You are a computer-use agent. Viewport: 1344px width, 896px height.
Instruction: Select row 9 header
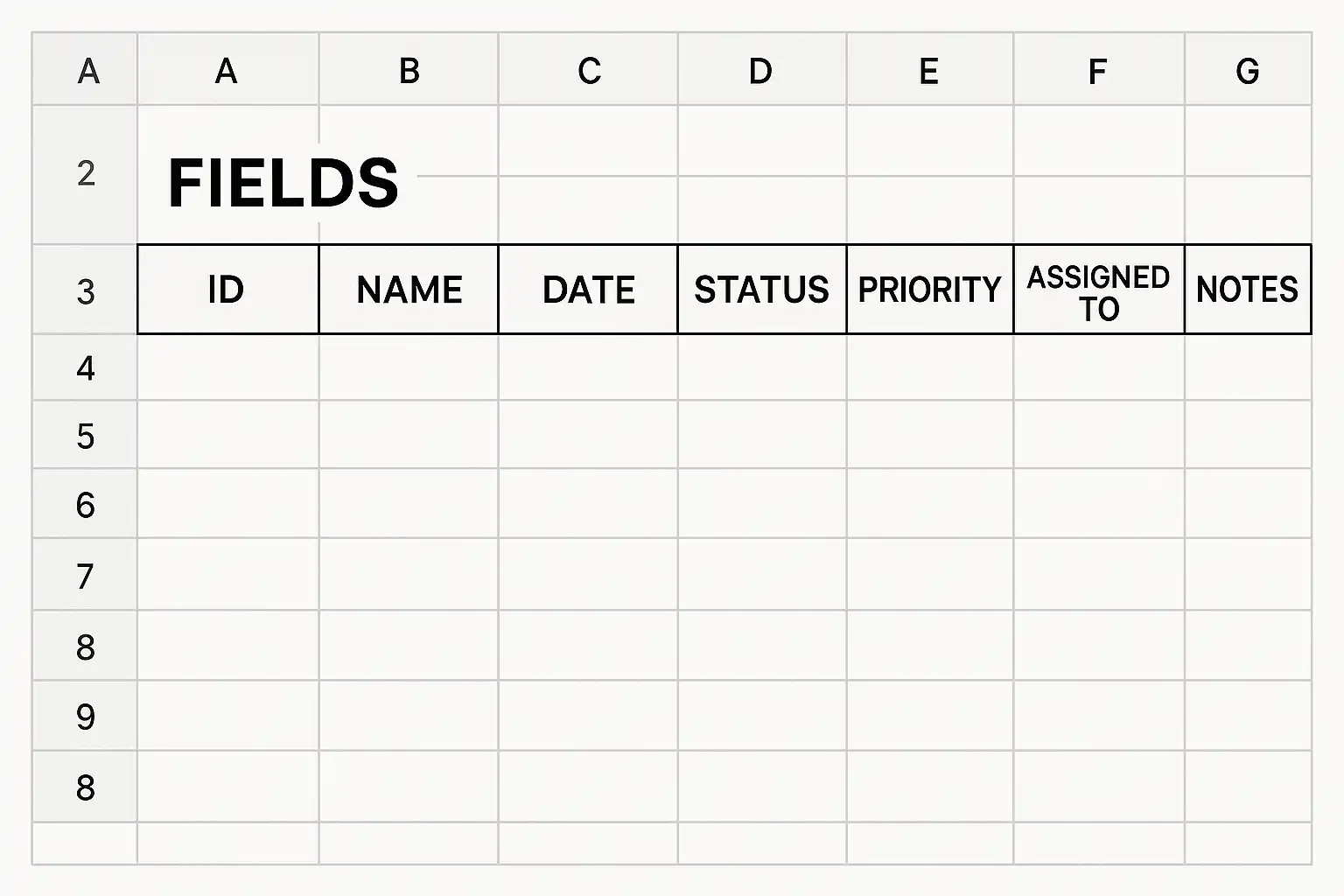(85, 716)
